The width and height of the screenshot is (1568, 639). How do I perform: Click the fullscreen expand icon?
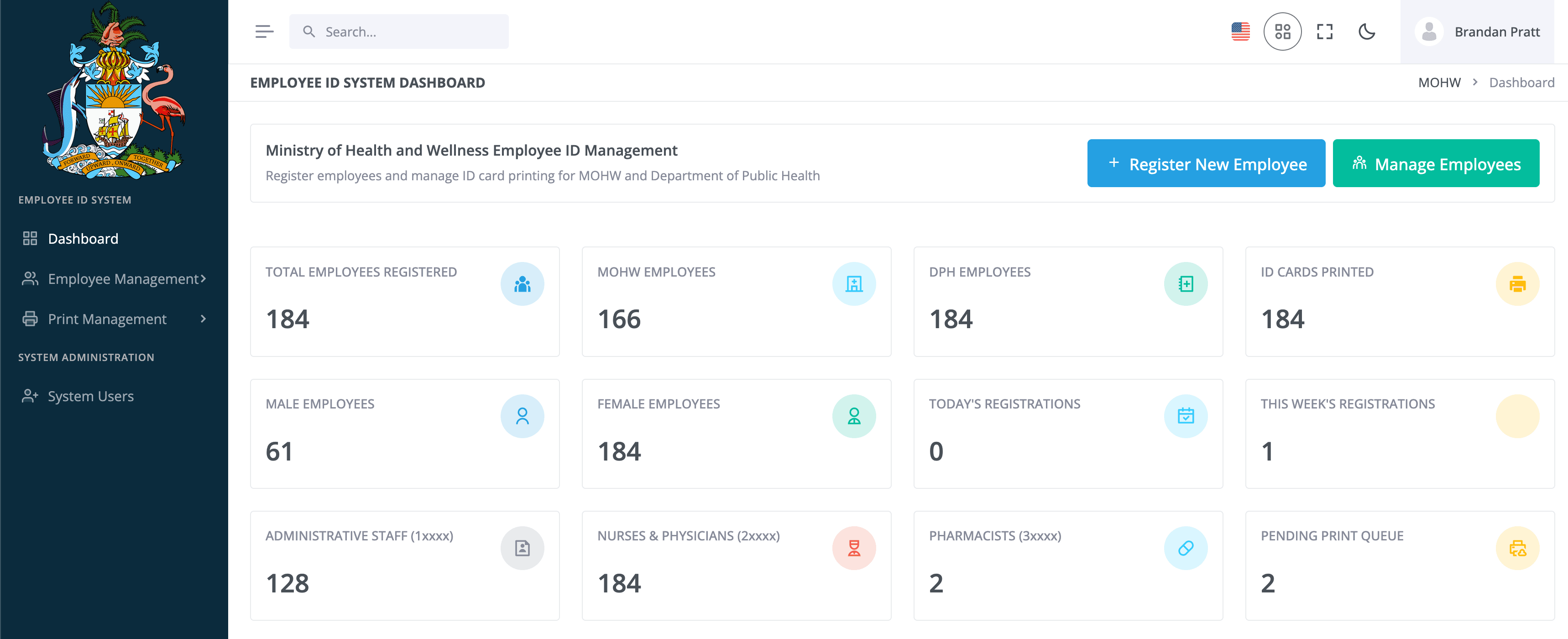click(1324, 31)
